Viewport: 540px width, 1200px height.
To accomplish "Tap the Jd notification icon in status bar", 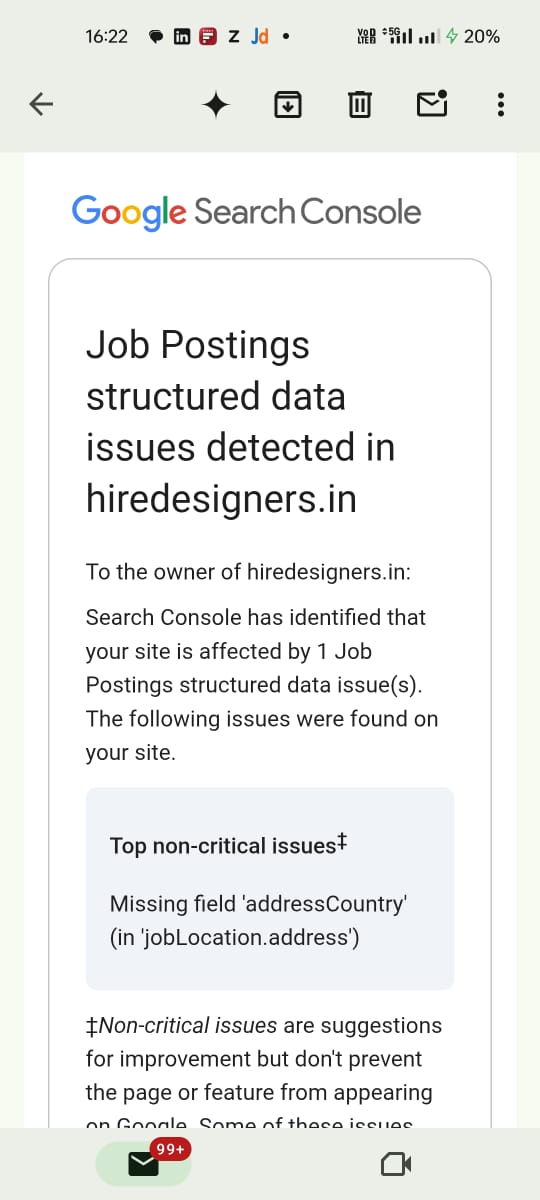I will tap(260, 37).
